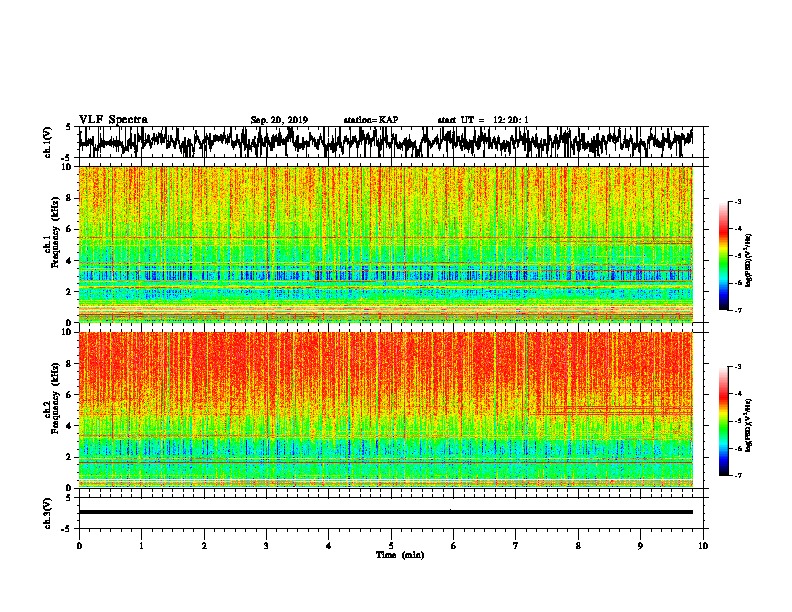Click the time axis tick label "6"
Image resolution: width=792 pixels, height=612 pixels.
pos(454,546)
